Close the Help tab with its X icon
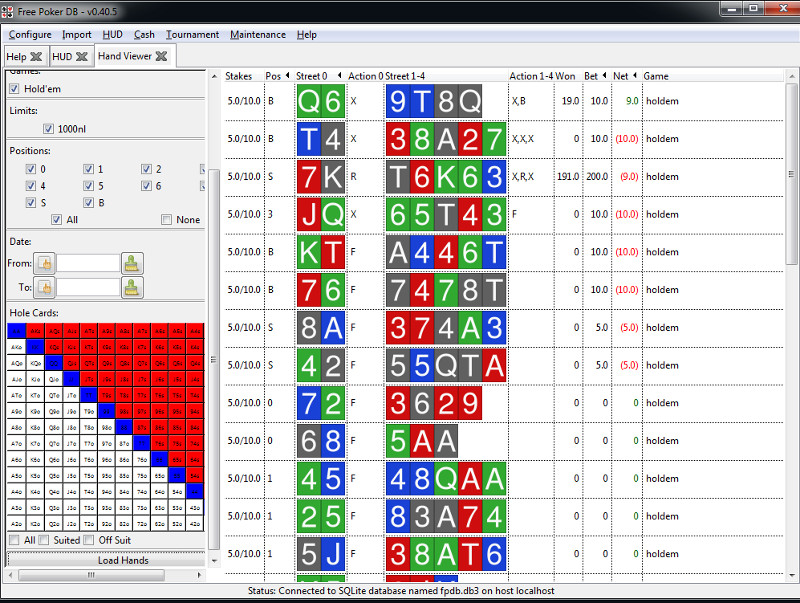This screenshot has width=800, height=603. point(36,57)
